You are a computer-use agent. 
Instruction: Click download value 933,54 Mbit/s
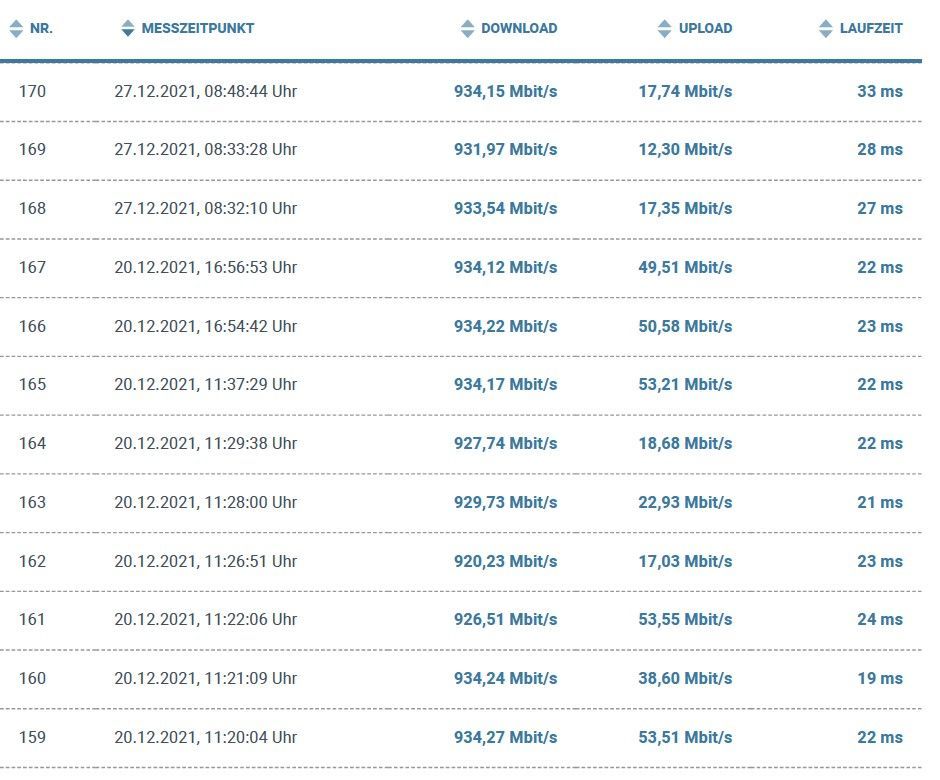(505, 208)
